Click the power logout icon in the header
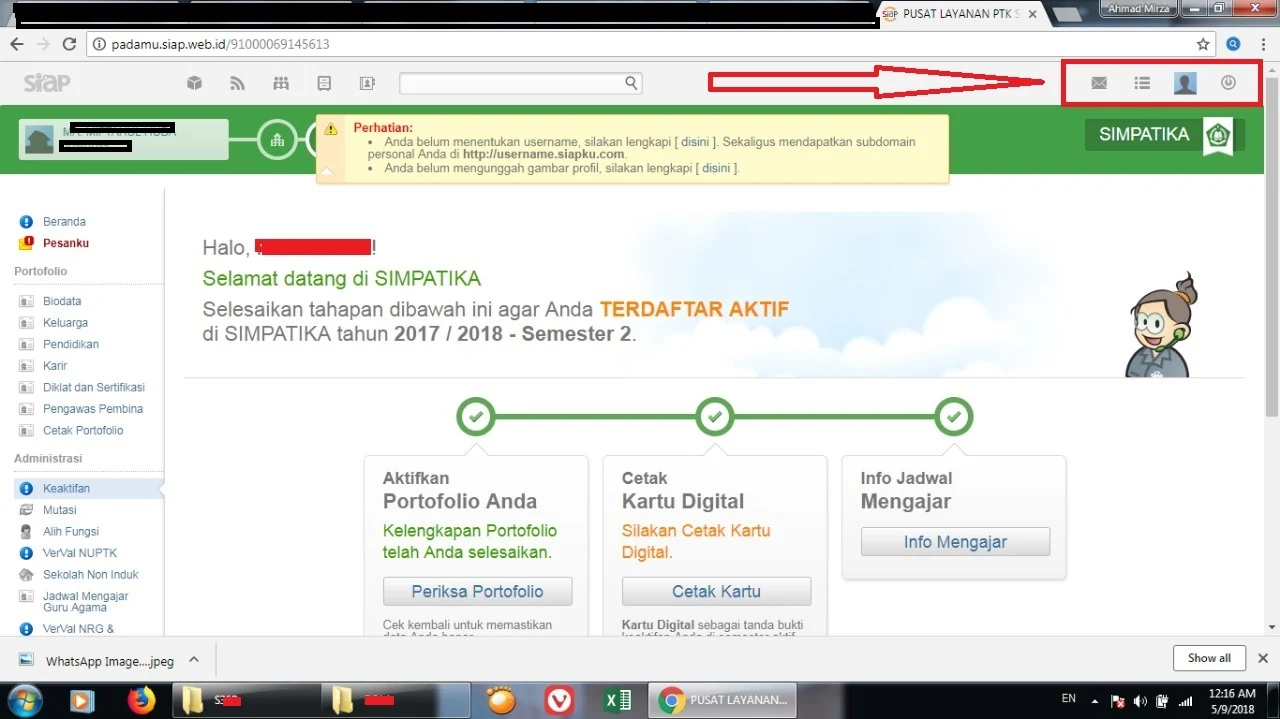Screen dimensions: 1280x719 1229,83
